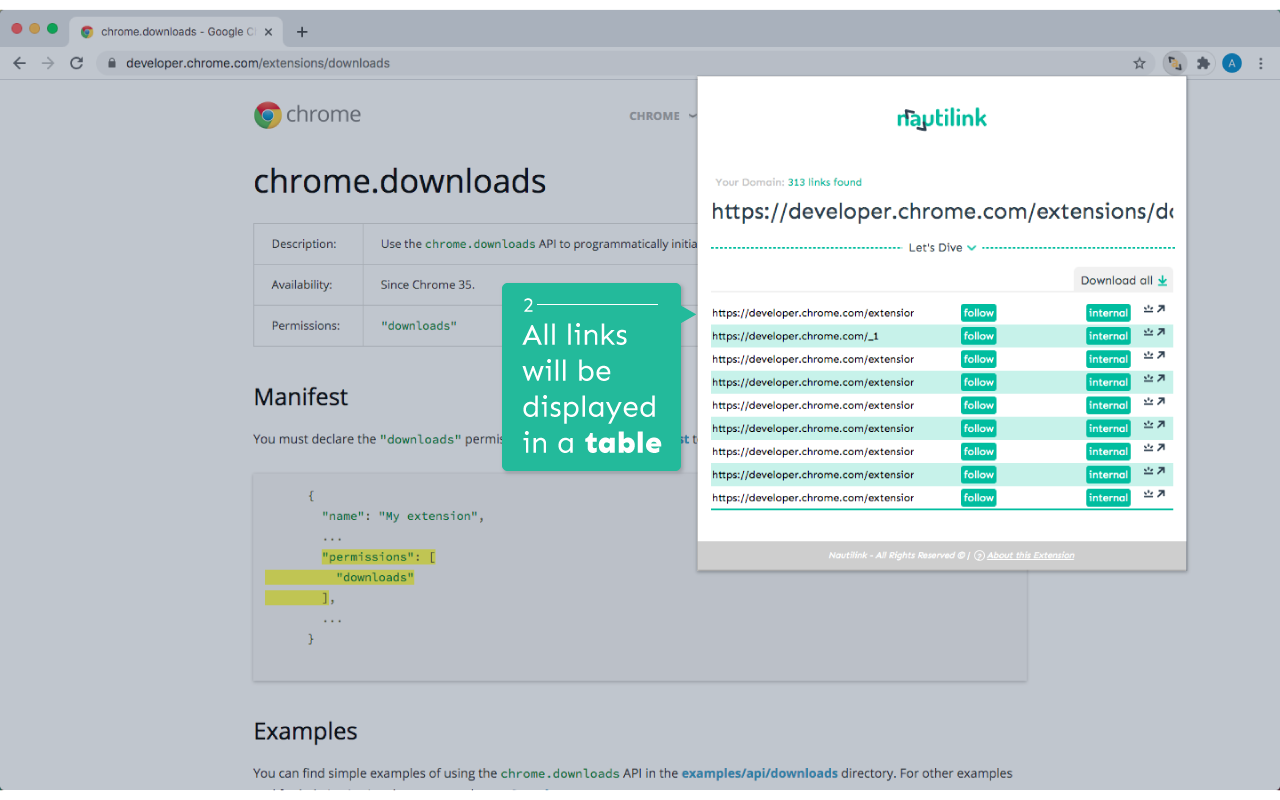Click the follow badge in the /_1 row
Screen dimensions: 1280x800
click(x=979, y=336)
